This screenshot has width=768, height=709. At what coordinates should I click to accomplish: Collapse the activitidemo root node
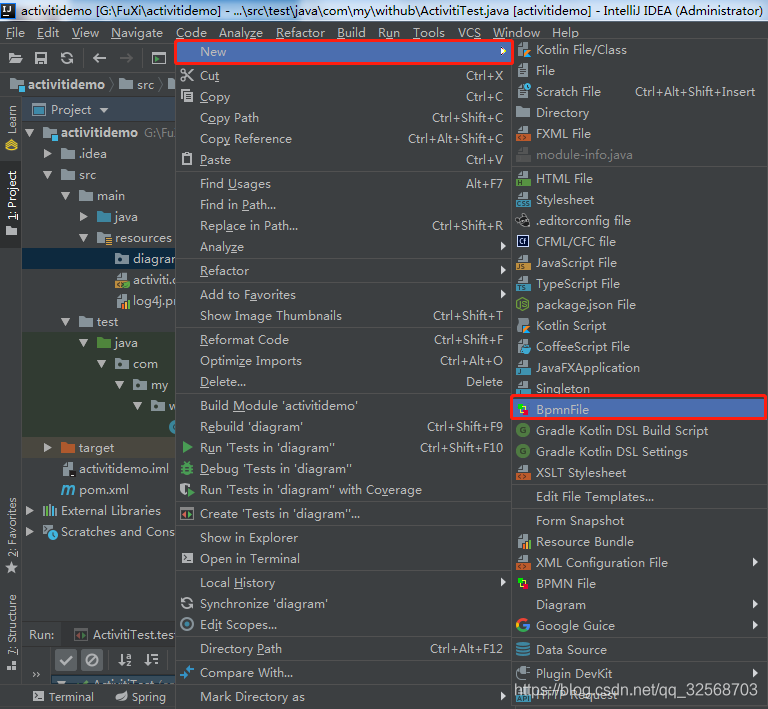coord(30,133)
